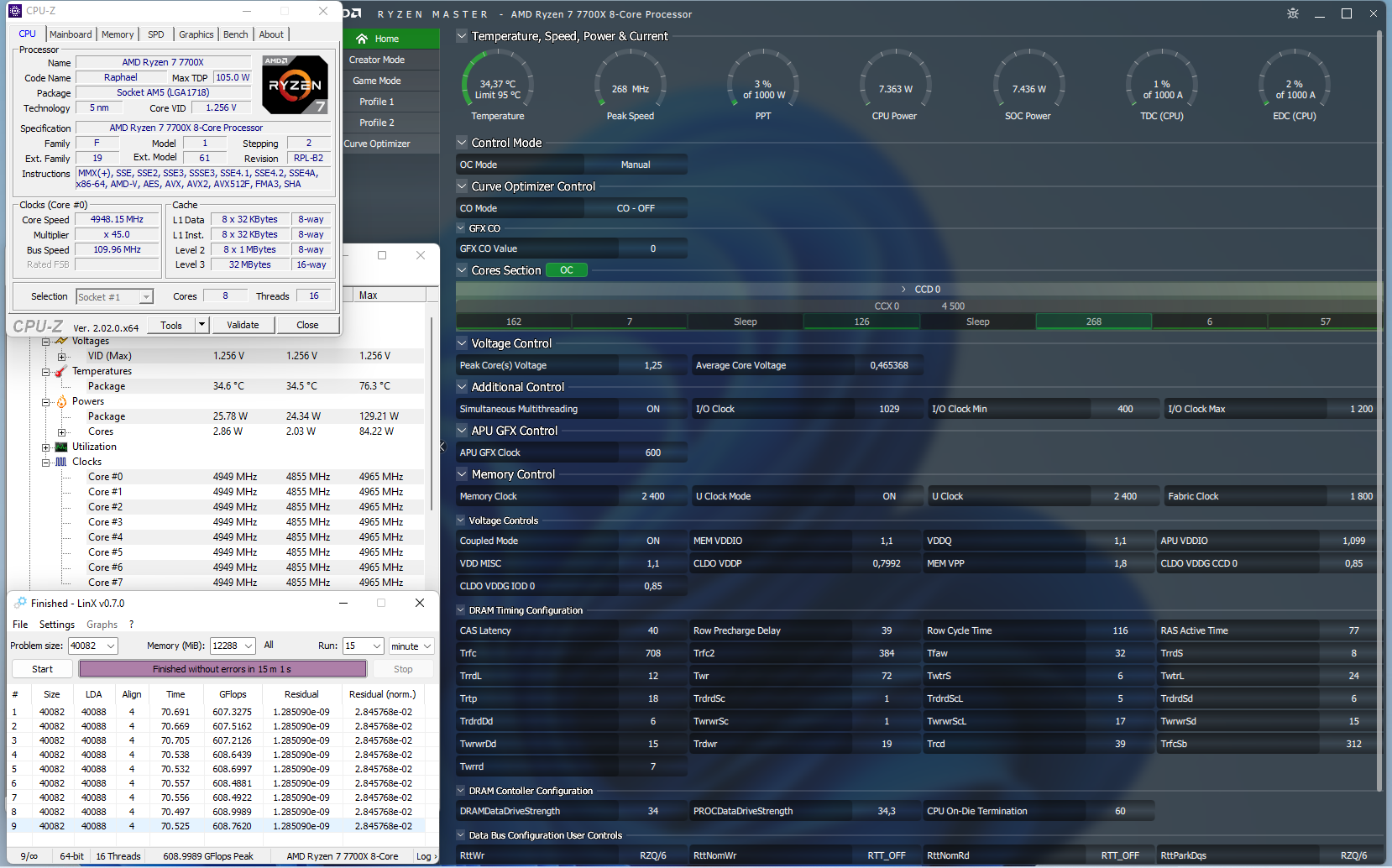Toggle the CO Mode 'CO - OFF' value
The image size is (1392, 868).
(x=636, y=208)
